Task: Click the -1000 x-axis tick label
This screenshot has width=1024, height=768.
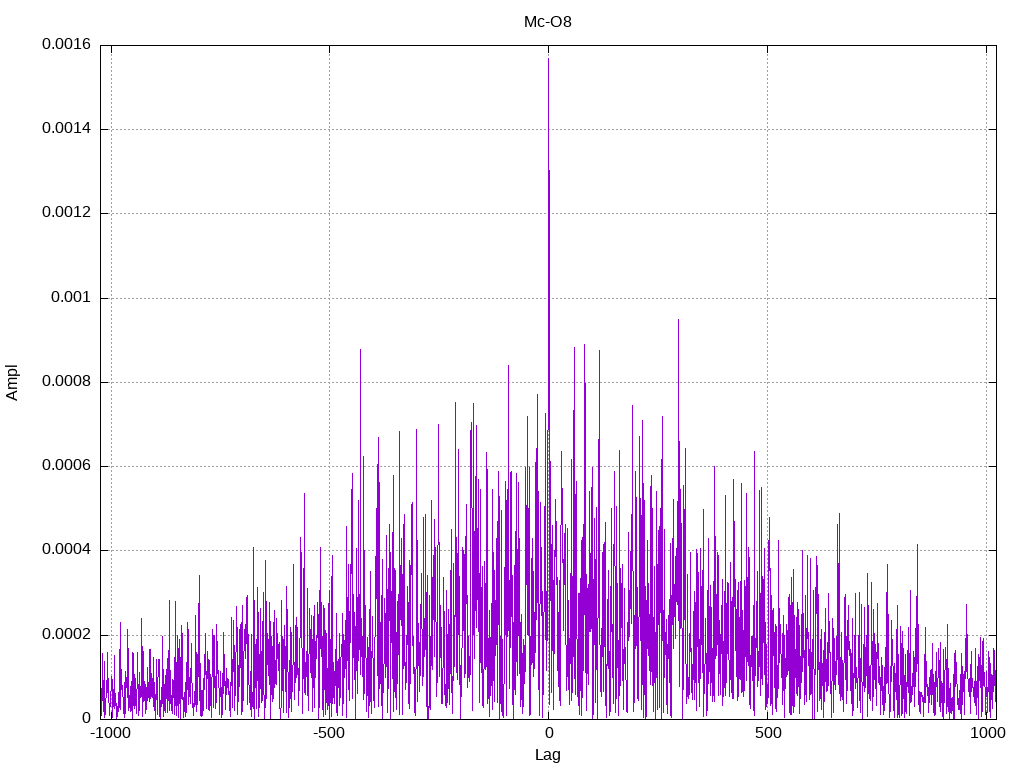Action: coord(110,733)
